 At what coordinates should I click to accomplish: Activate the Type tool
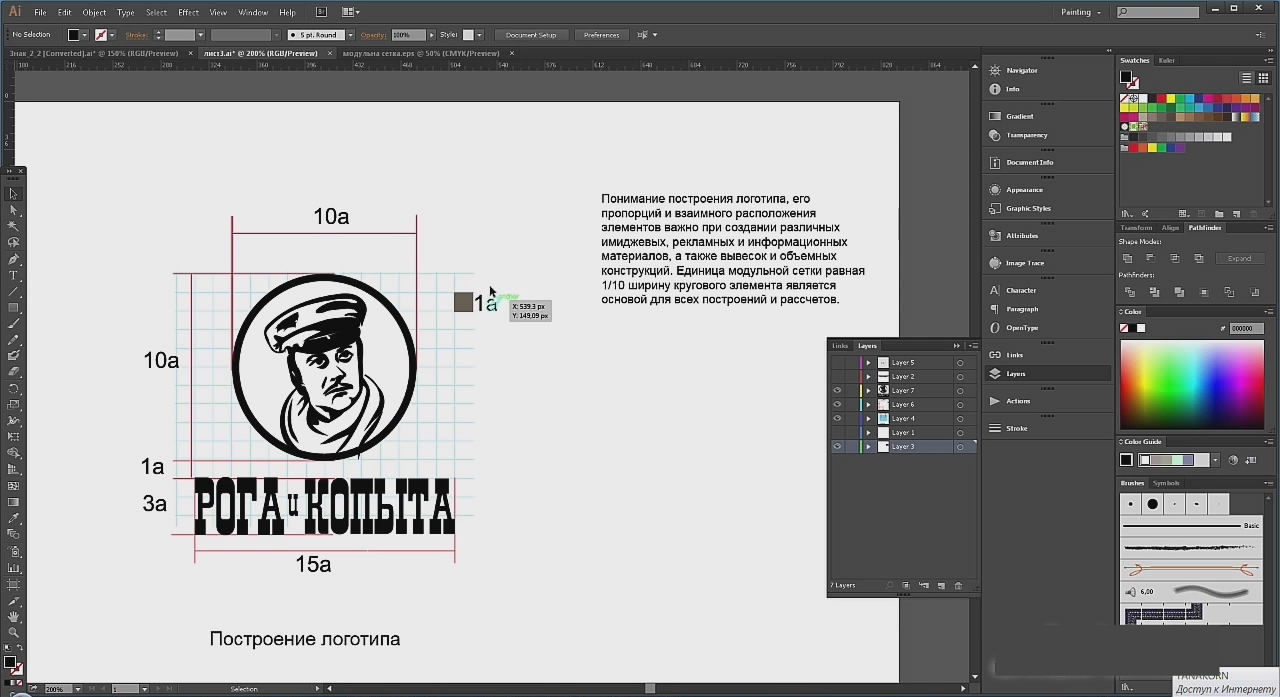(x=13, y=275)
